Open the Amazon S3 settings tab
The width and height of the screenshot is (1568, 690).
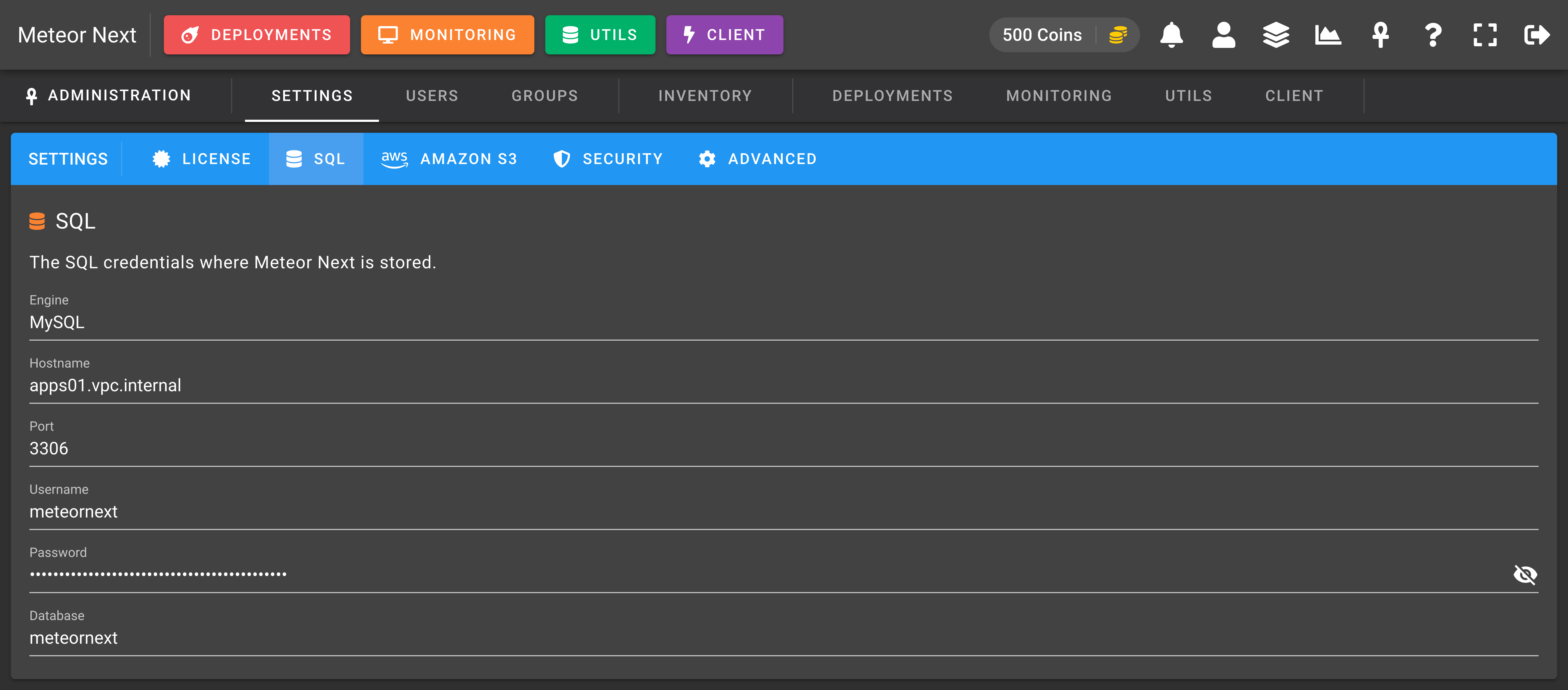coord(449,159)
